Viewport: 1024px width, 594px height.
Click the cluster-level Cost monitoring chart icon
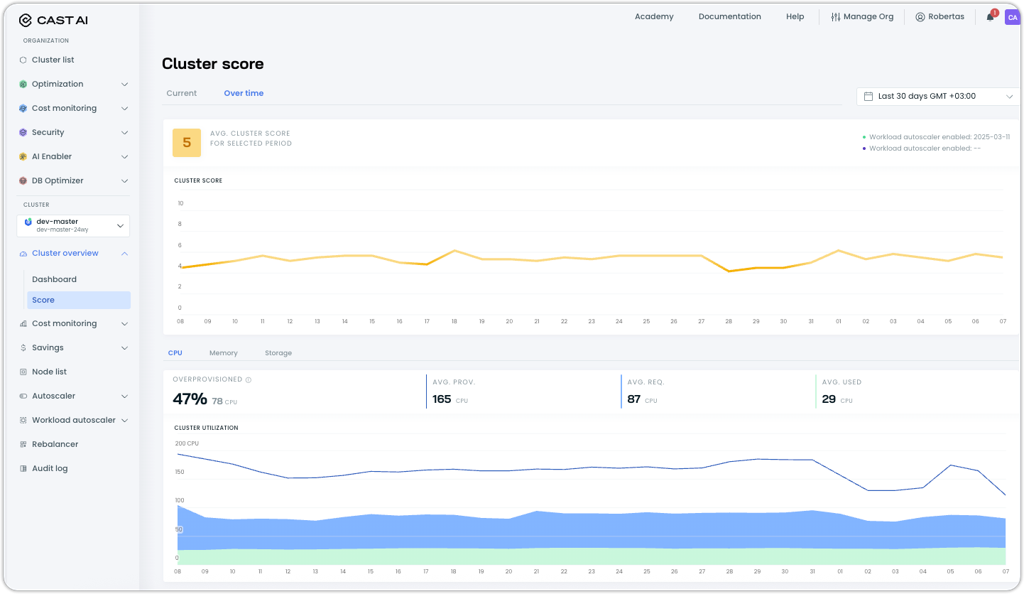[x=23, y=324]
